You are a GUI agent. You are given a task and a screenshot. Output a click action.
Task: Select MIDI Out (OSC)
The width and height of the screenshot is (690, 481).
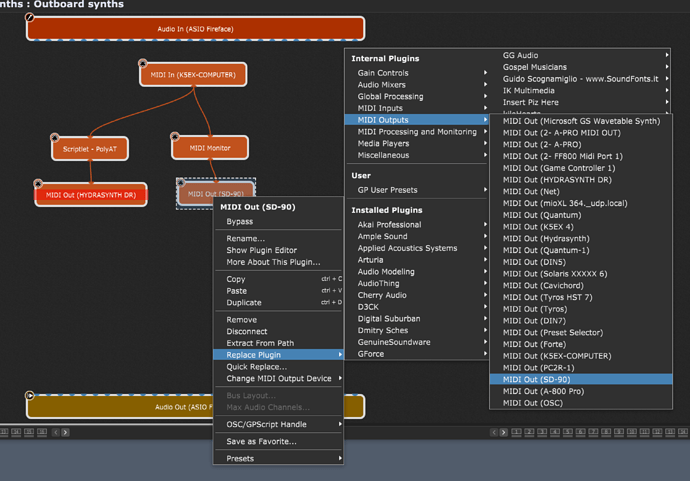pyautogui.click(x=581, y=403)
